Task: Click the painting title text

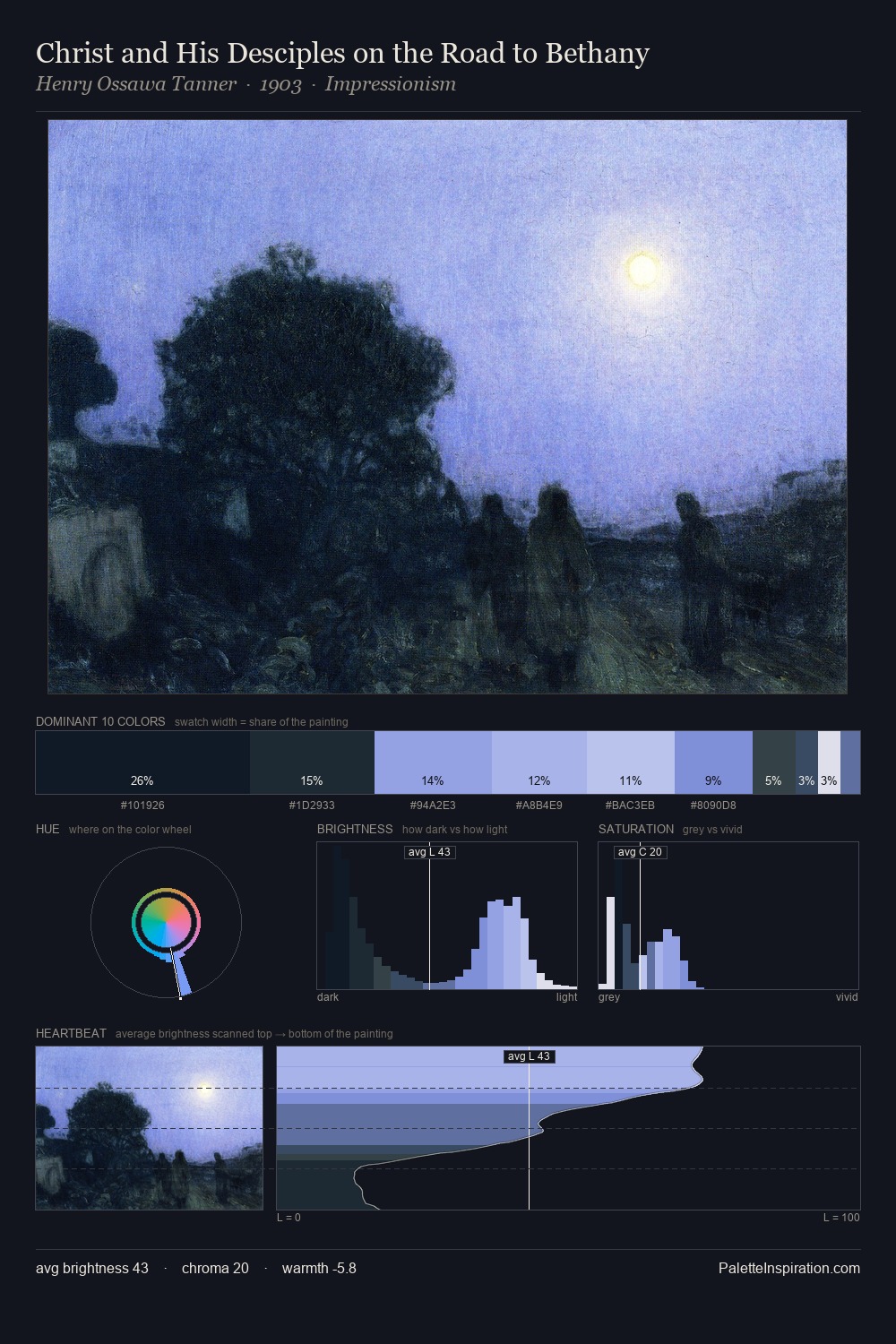Action: click(342, 53)
